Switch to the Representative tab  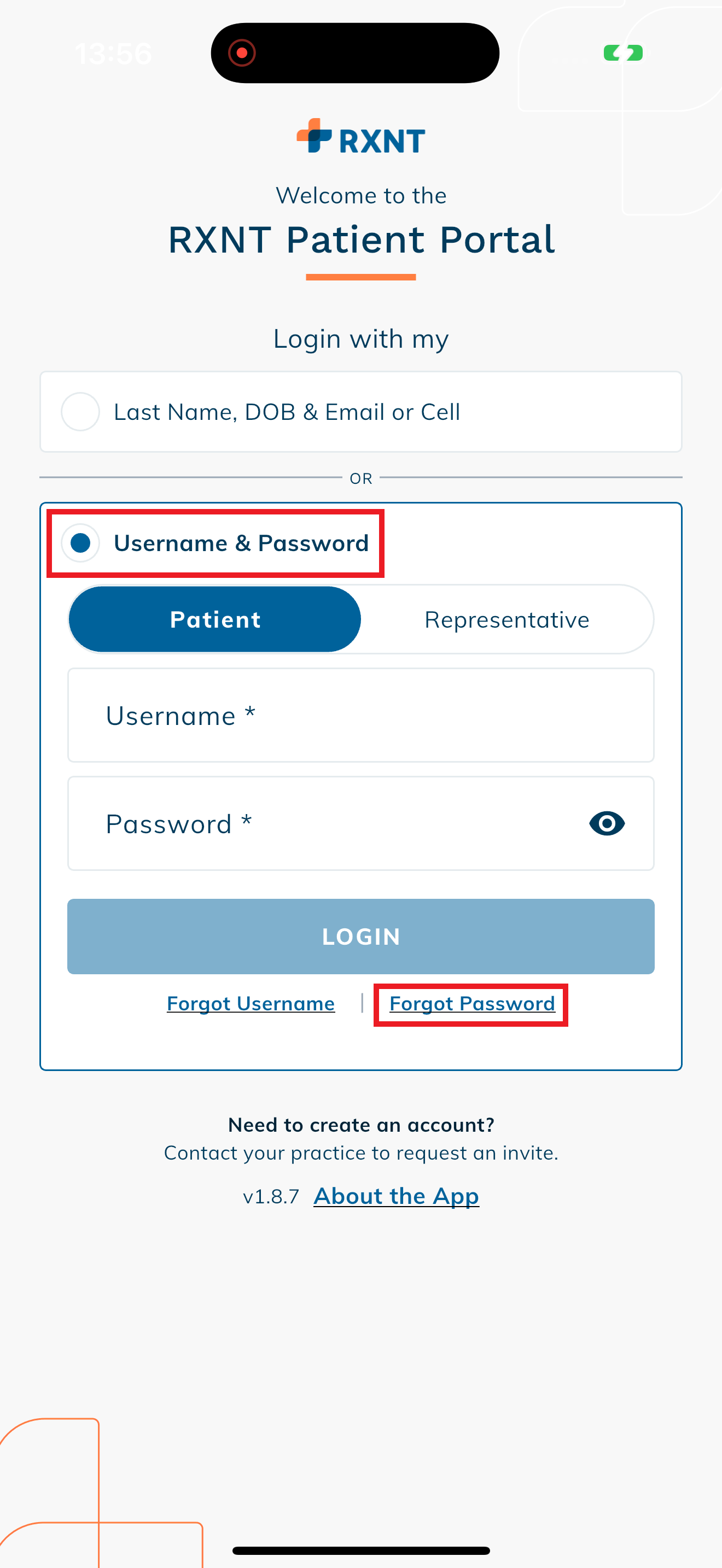506,619
